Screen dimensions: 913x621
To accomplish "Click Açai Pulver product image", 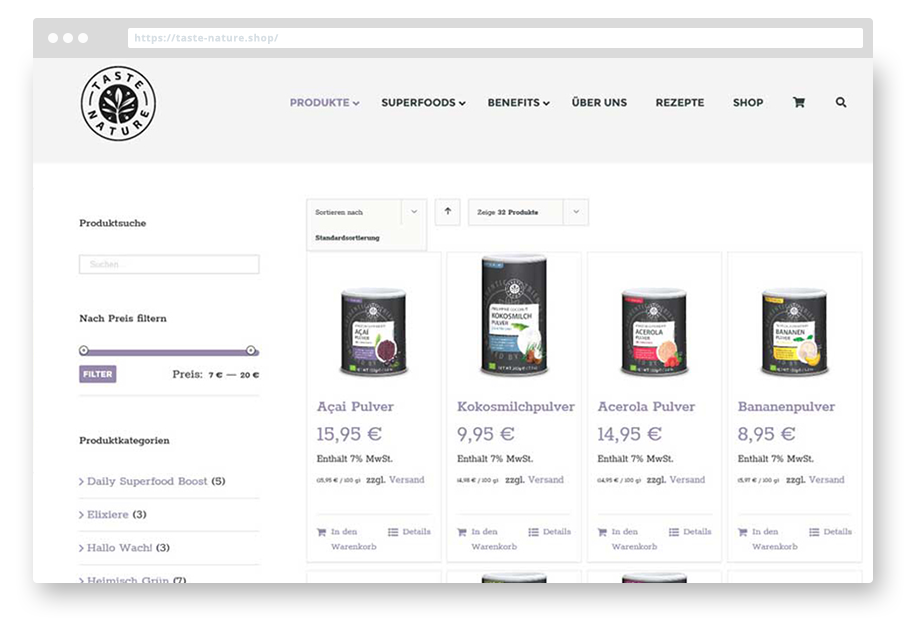I will pyautogui.click(x=374, y=332).
